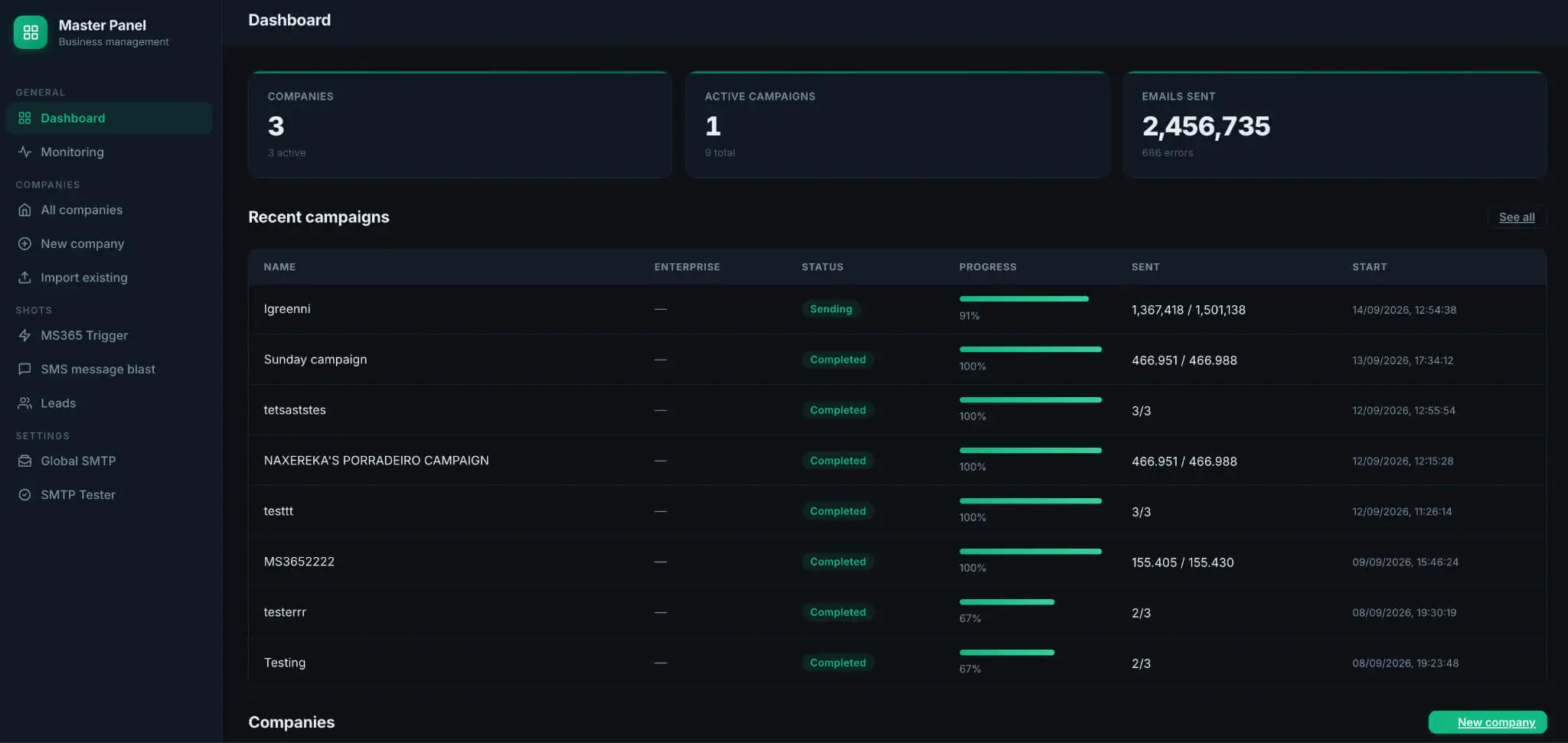Click the 2,456,735 emails sent value

1206,125
